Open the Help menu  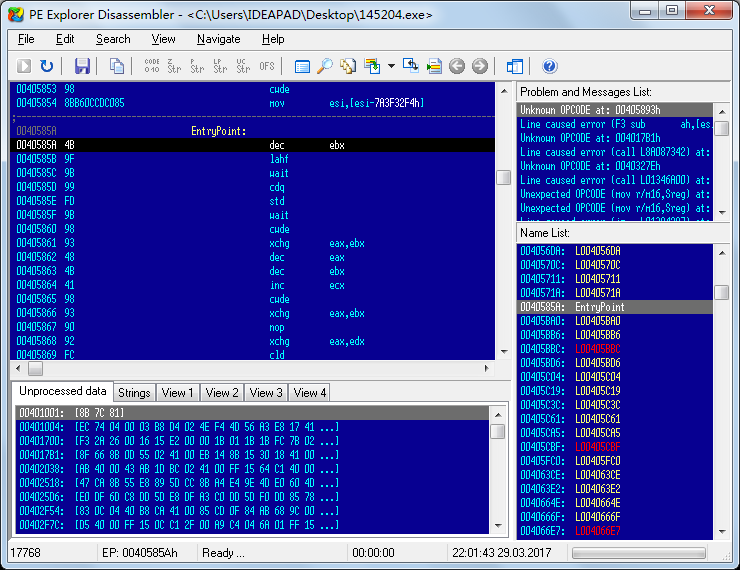coord(273,39)
